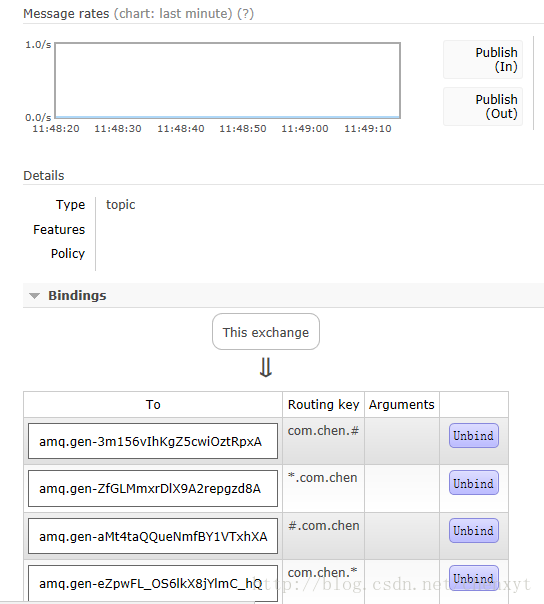This screenshot has width=544, height=604.
Task: Select the Publish (In) legend box
Action: pos(483,60)
